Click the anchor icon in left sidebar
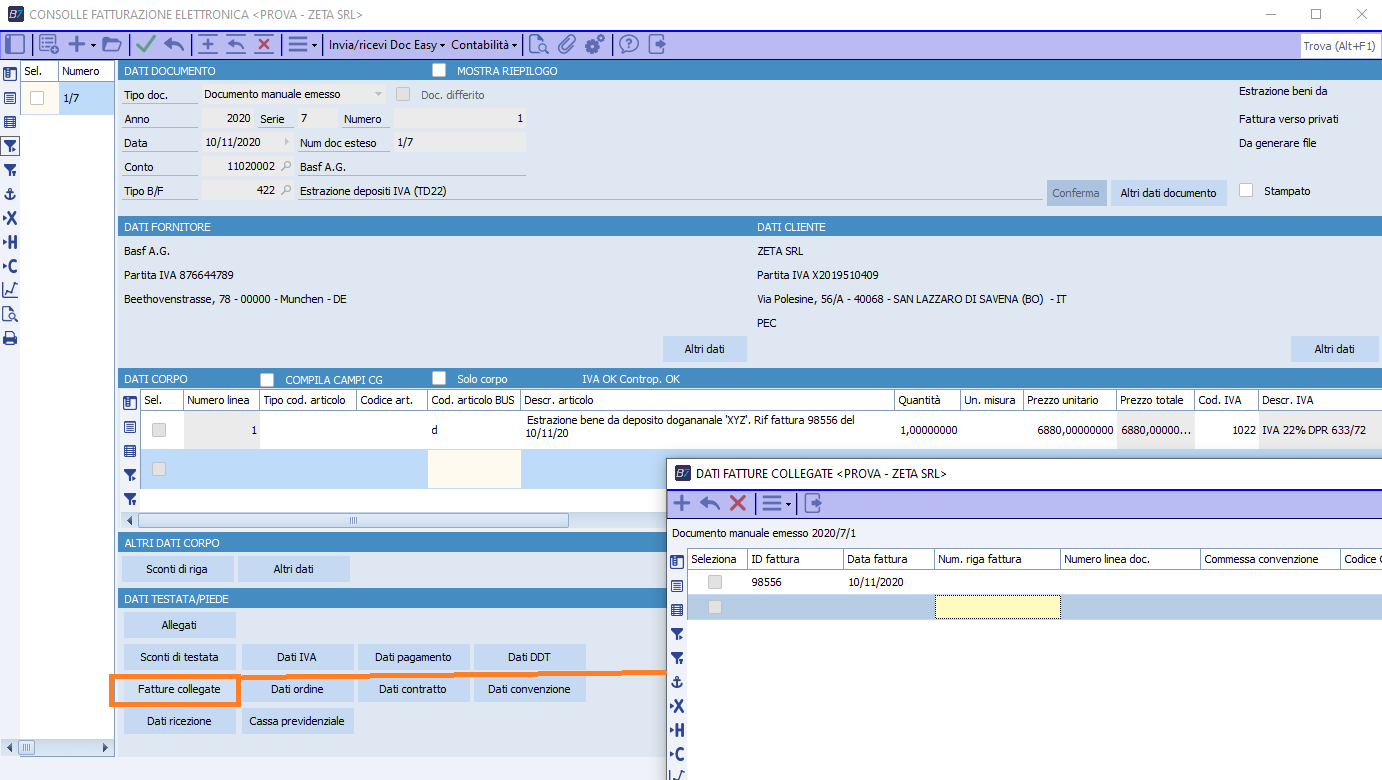Screen dimensions: 1382x780 tap(10, 194)
